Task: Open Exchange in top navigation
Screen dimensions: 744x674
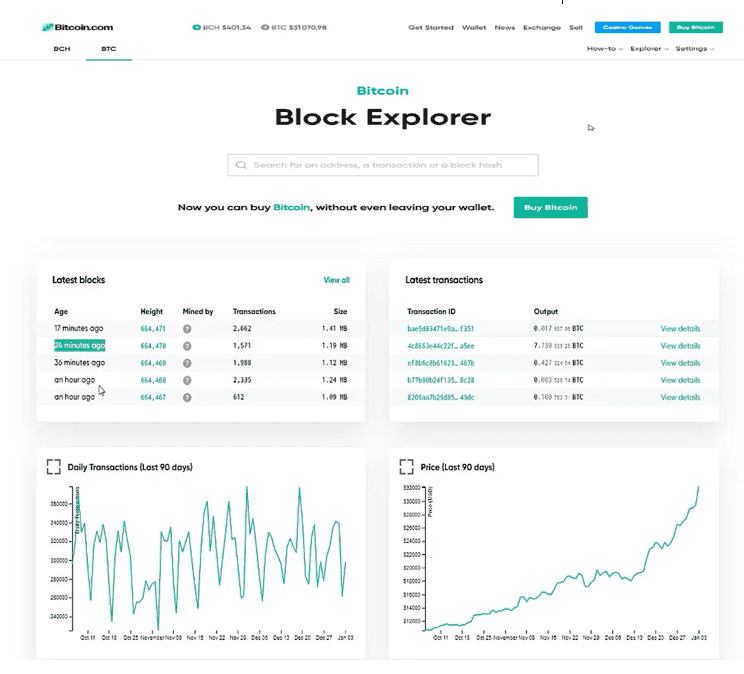Action: point(542,28)
